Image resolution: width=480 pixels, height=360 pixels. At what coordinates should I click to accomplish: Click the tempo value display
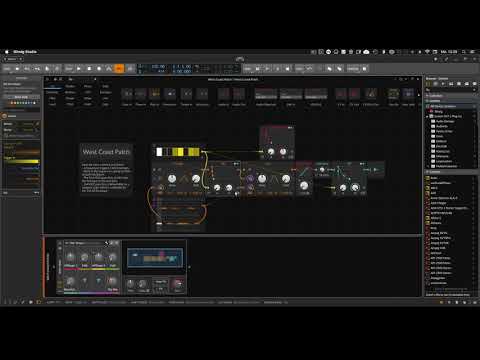158,67
